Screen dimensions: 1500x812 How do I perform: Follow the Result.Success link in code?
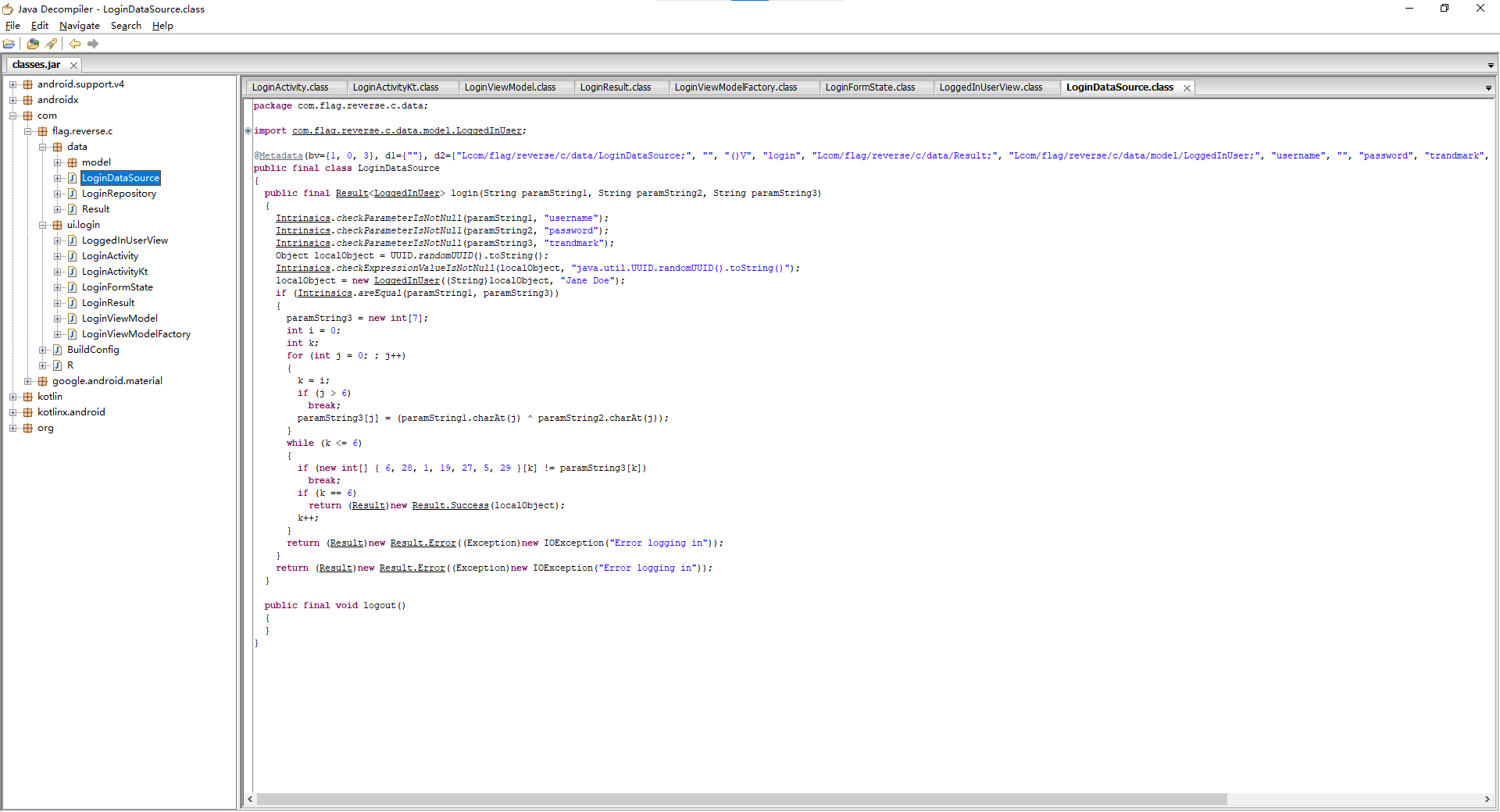(x=450, y=506)
